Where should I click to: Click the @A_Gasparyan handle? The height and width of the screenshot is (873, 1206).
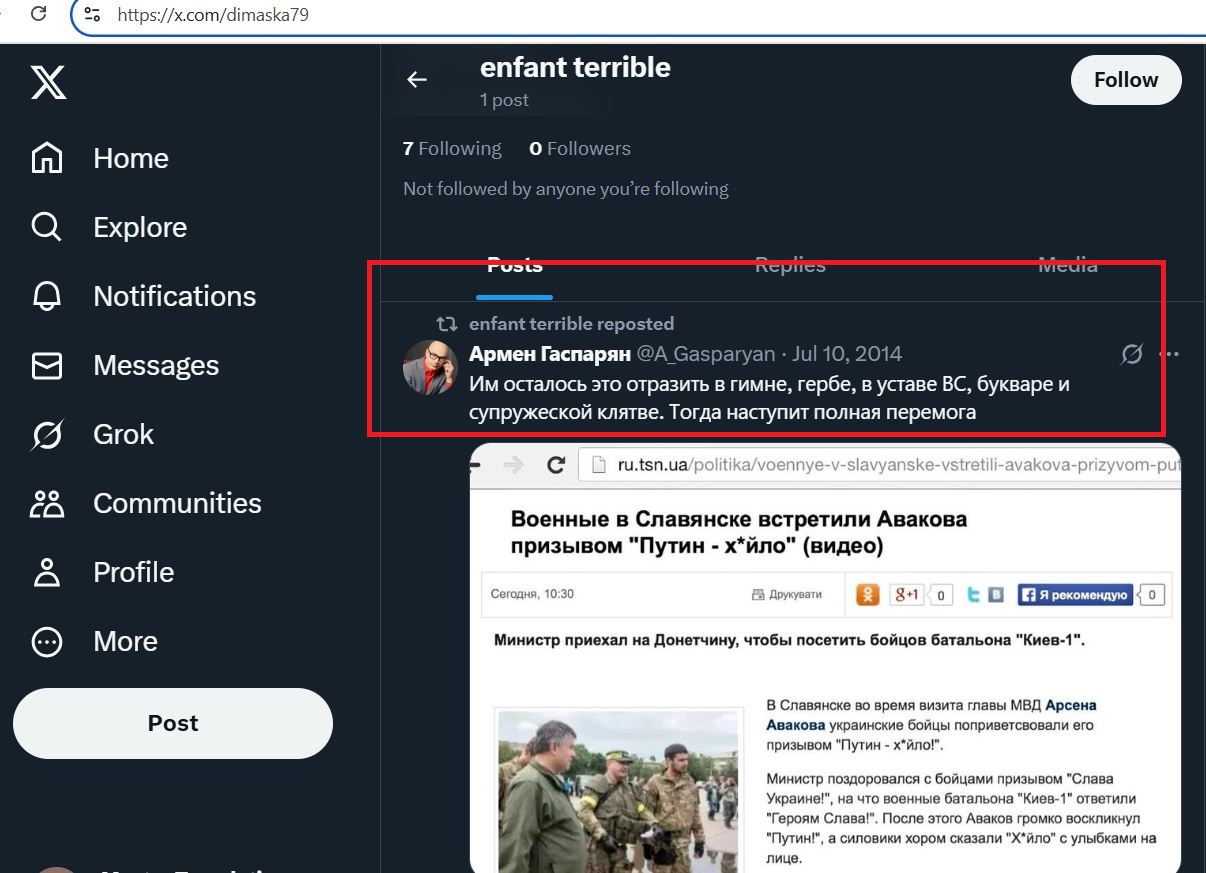[706, 354]
